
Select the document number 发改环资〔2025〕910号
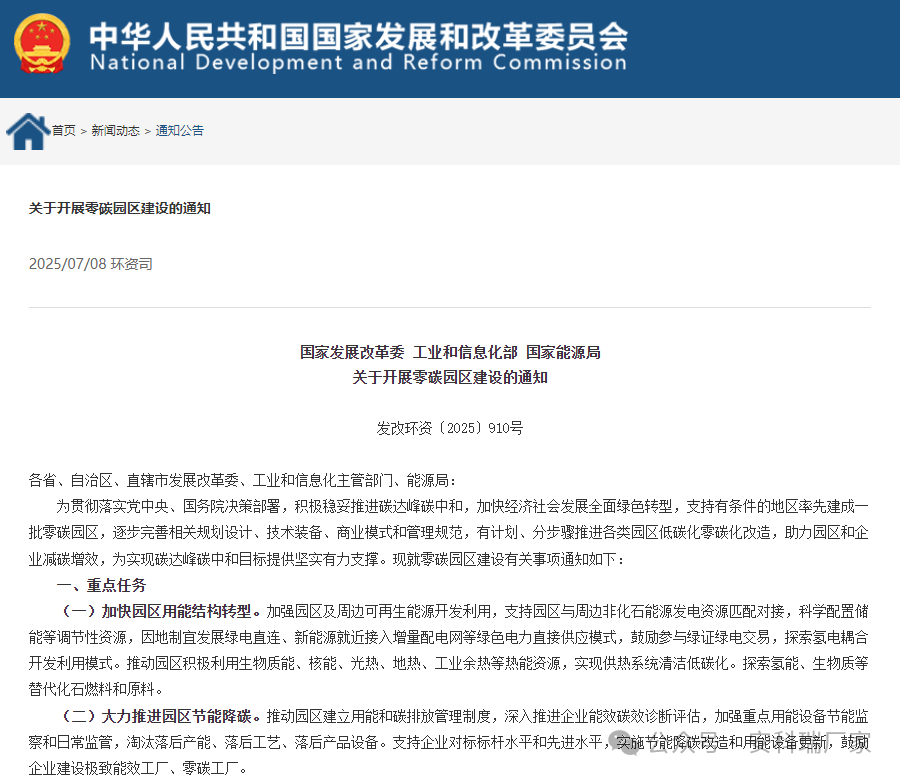point(450,428)
